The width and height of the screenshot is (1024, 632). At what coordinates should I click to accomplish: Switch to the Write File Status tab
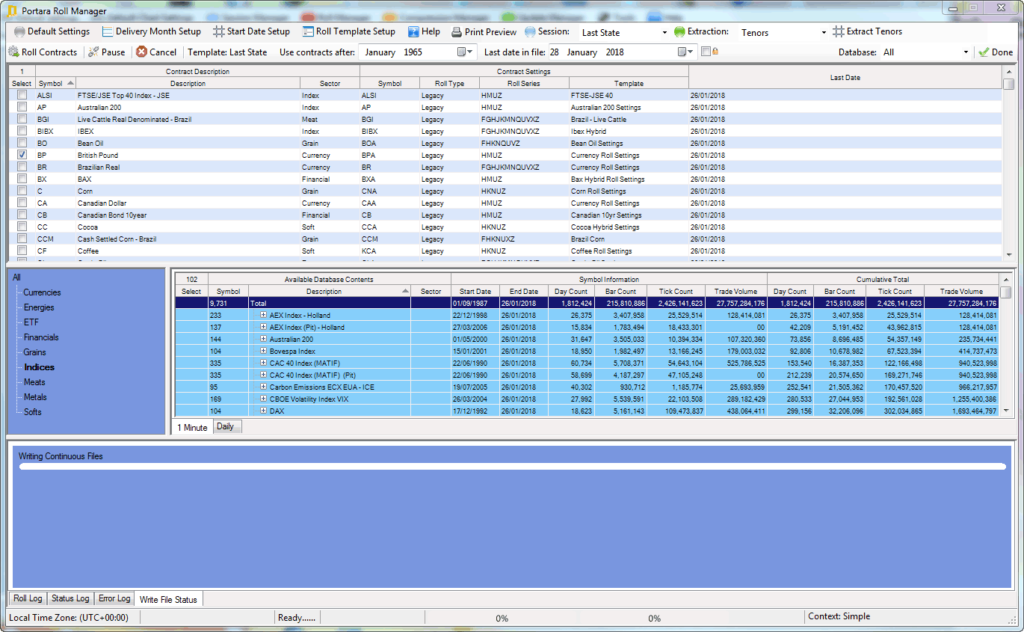[x=168, y=599]
